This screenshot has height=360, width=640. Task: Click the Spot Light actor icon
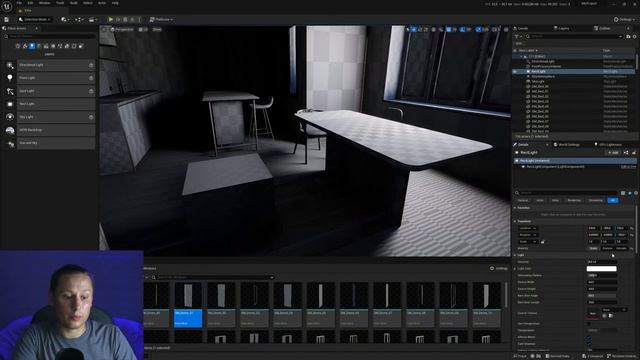(10, 91)
